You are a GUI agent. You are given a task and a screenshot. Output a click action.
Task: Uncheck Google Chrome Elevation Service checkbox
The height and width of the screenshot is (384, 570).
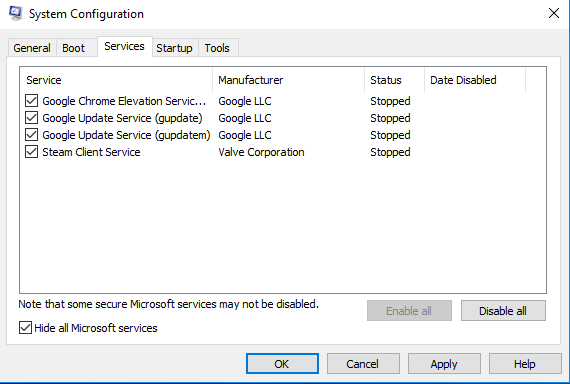coord(32,101)
